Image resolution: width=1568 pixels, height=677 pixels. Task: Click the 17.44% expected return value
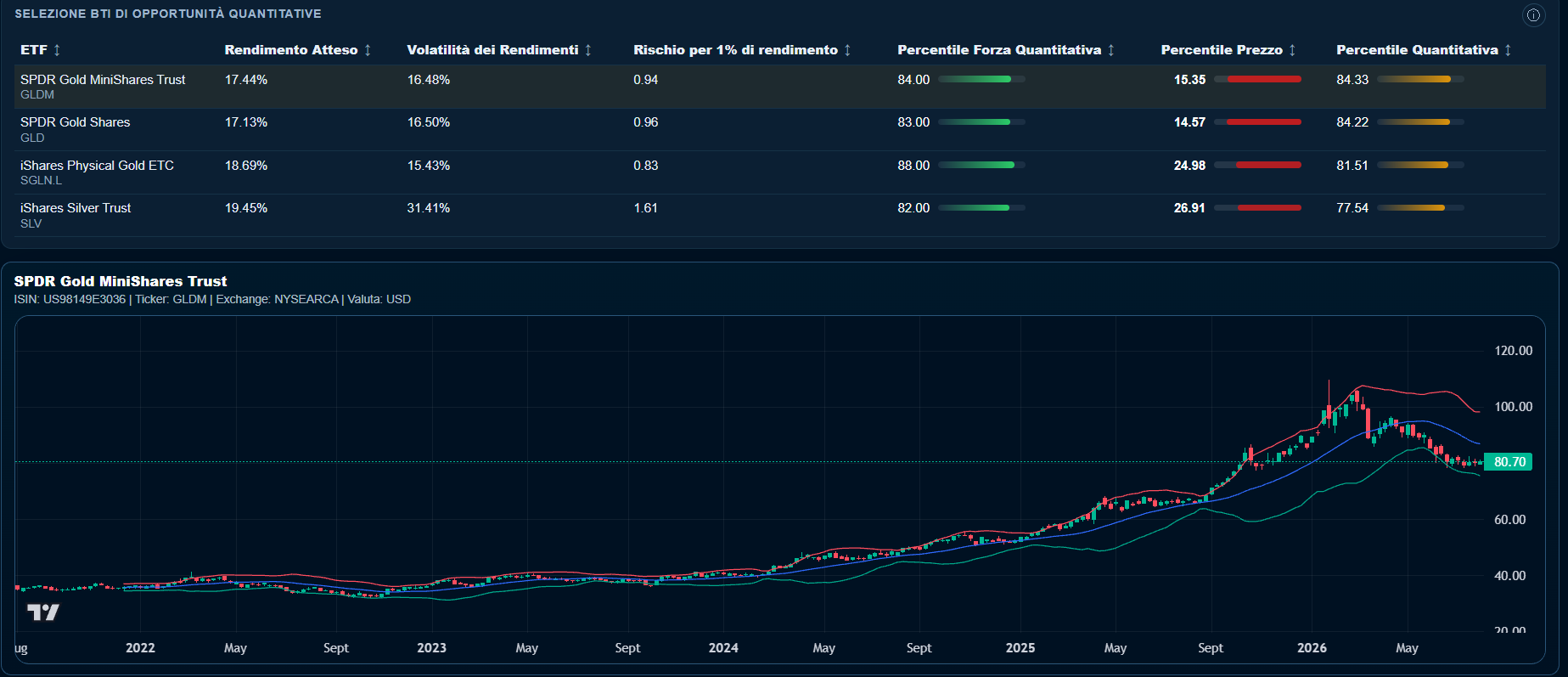pos(246,80)
